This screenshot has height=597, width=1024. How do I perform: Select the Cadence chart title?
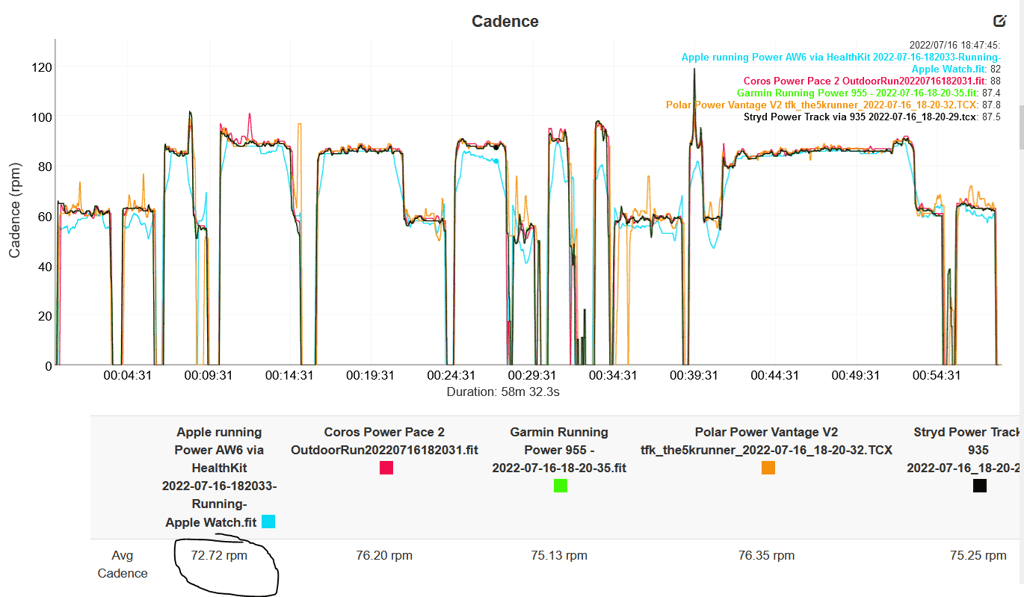tap(505, 22)
